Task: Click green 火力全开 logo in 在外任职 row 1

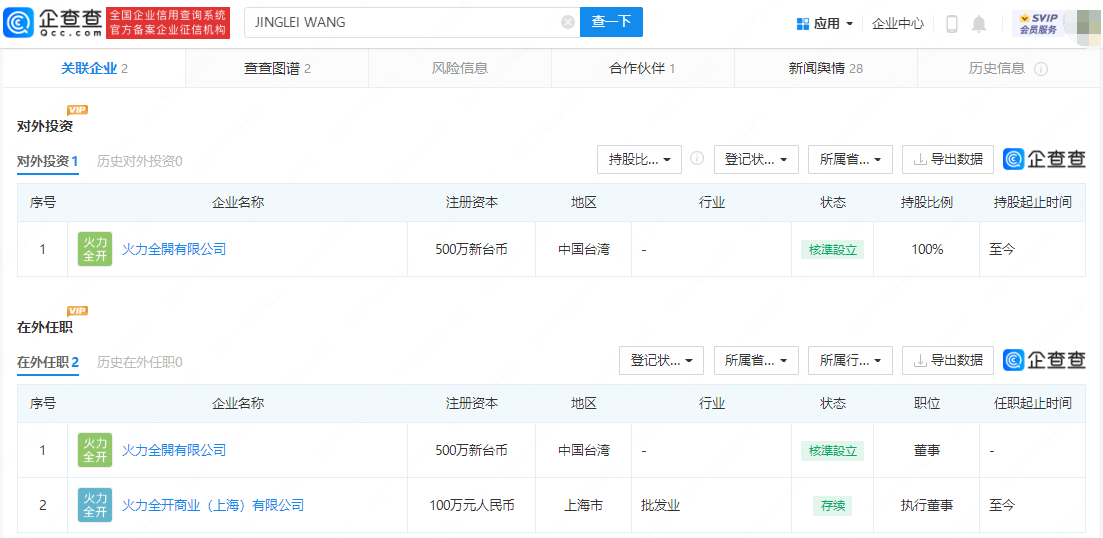Action: (95, 450)
